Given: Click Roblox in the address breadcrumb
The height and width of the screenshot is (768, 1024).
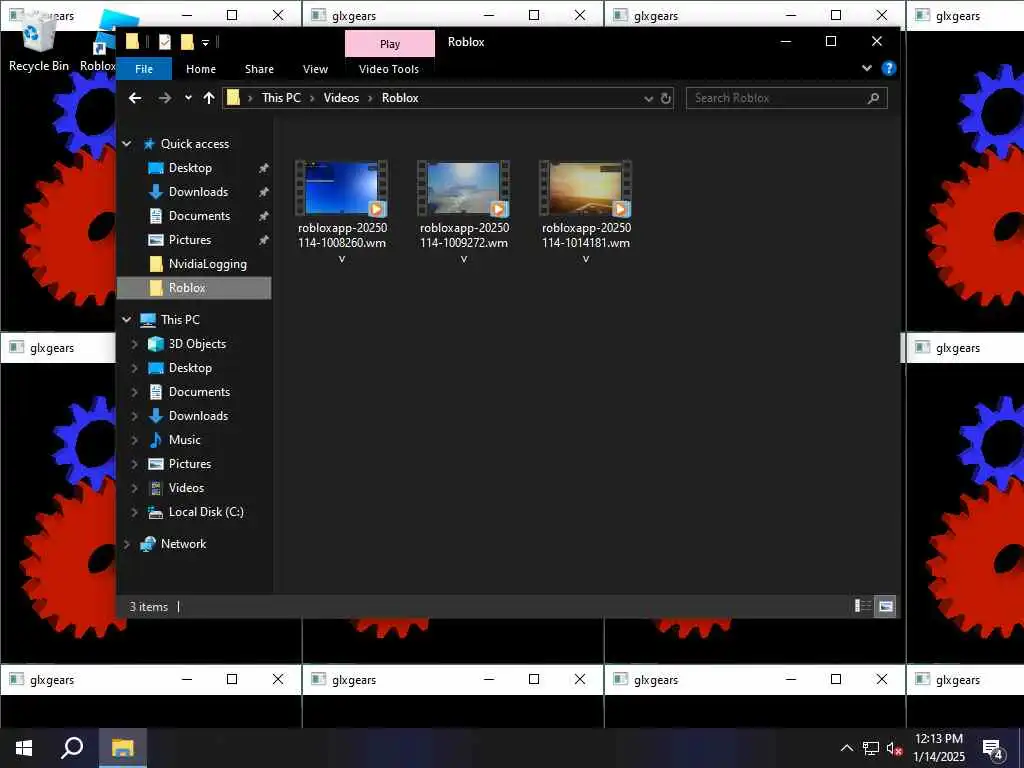Looking at the screenshot, I should point(400,98).
